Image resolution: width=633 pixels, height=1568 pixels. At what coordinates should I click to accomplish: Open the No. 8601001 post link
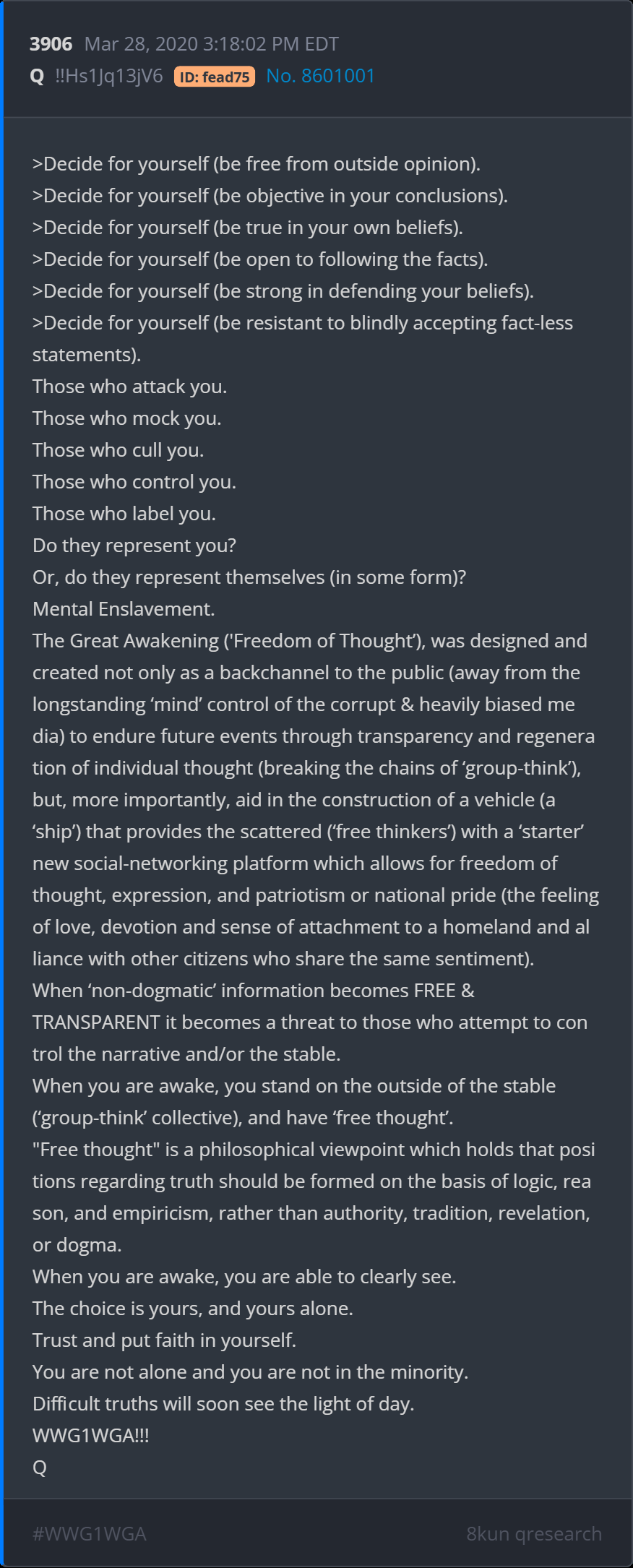[x=320, y=76]
